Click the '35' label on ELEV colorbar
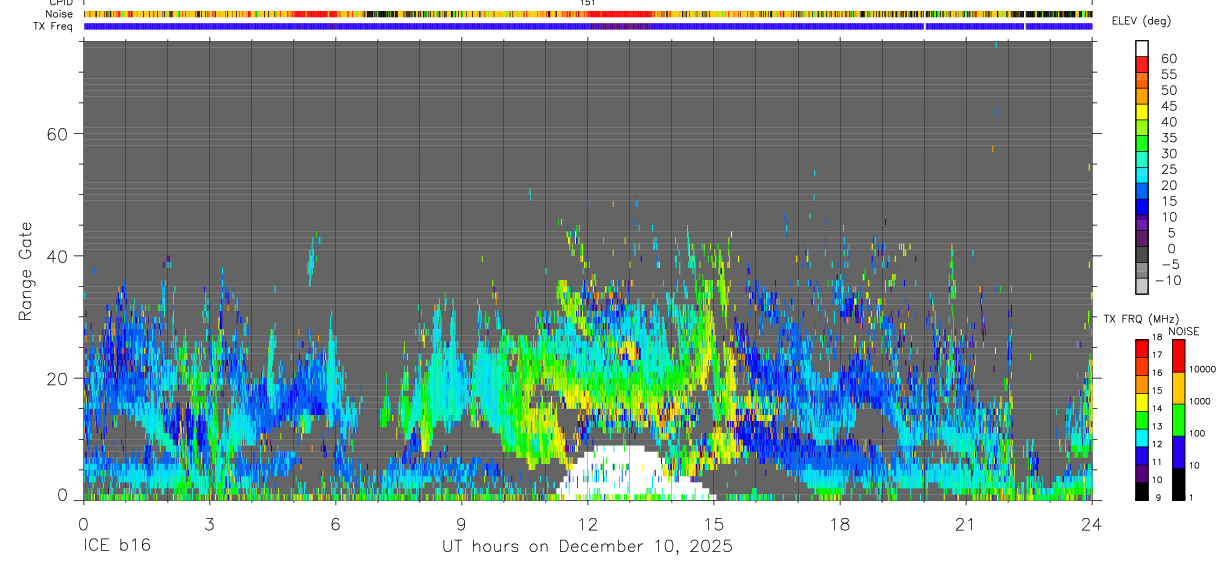The image size is (1228, 567). 1168,138
